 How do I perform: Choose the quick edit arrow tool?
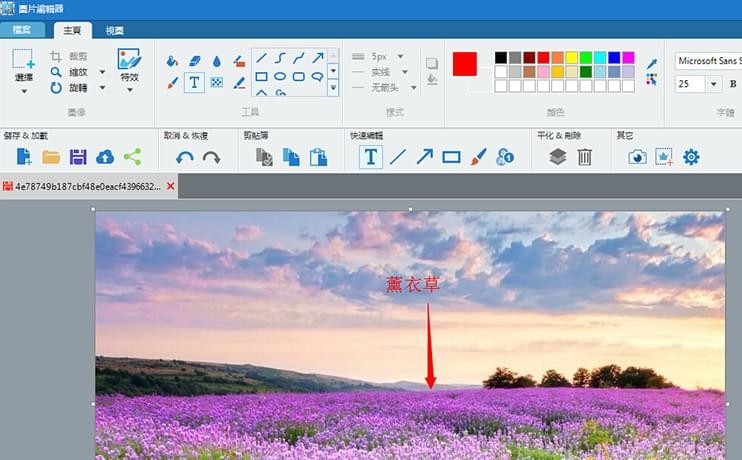pos(424,157)
